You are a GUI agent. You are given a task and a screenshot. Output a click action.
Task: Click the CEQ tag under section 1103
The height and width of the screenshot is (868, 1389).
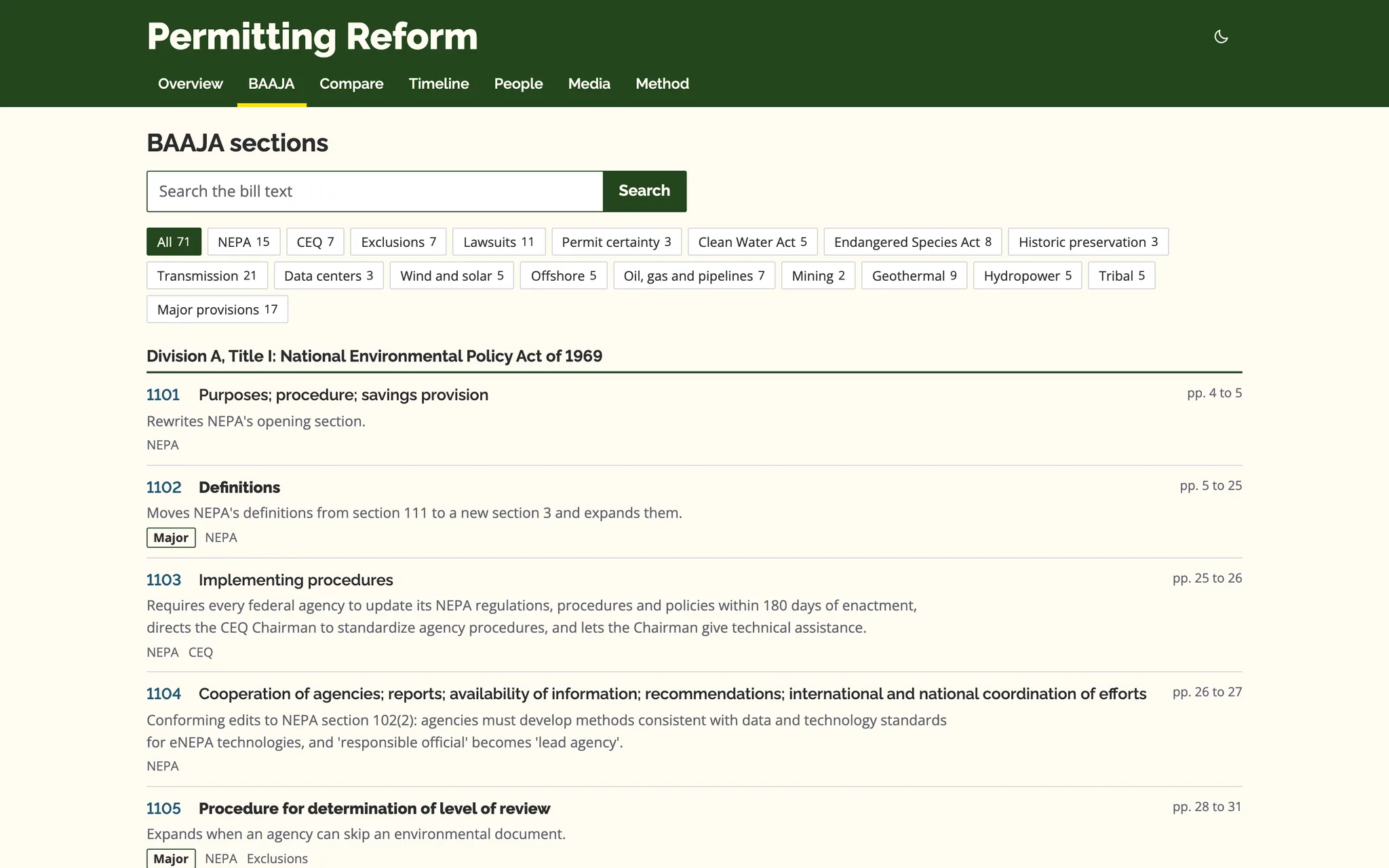(x=201, y=652)
